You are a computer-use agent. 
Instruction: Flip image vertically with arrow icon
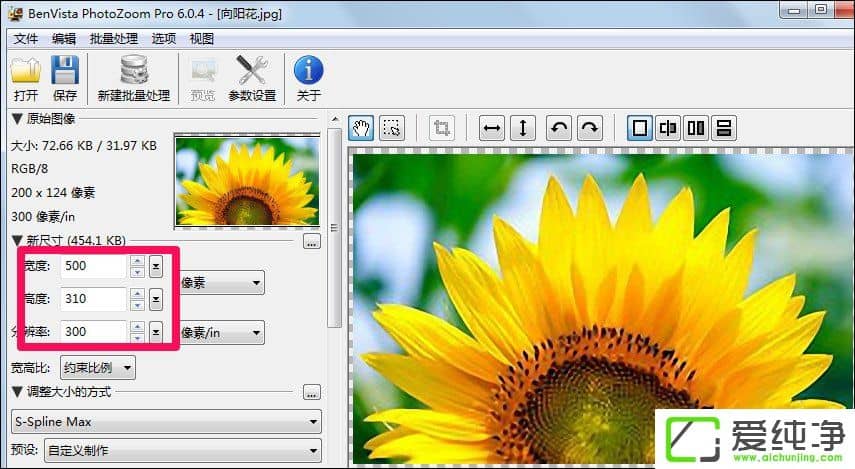coord(523,128)
